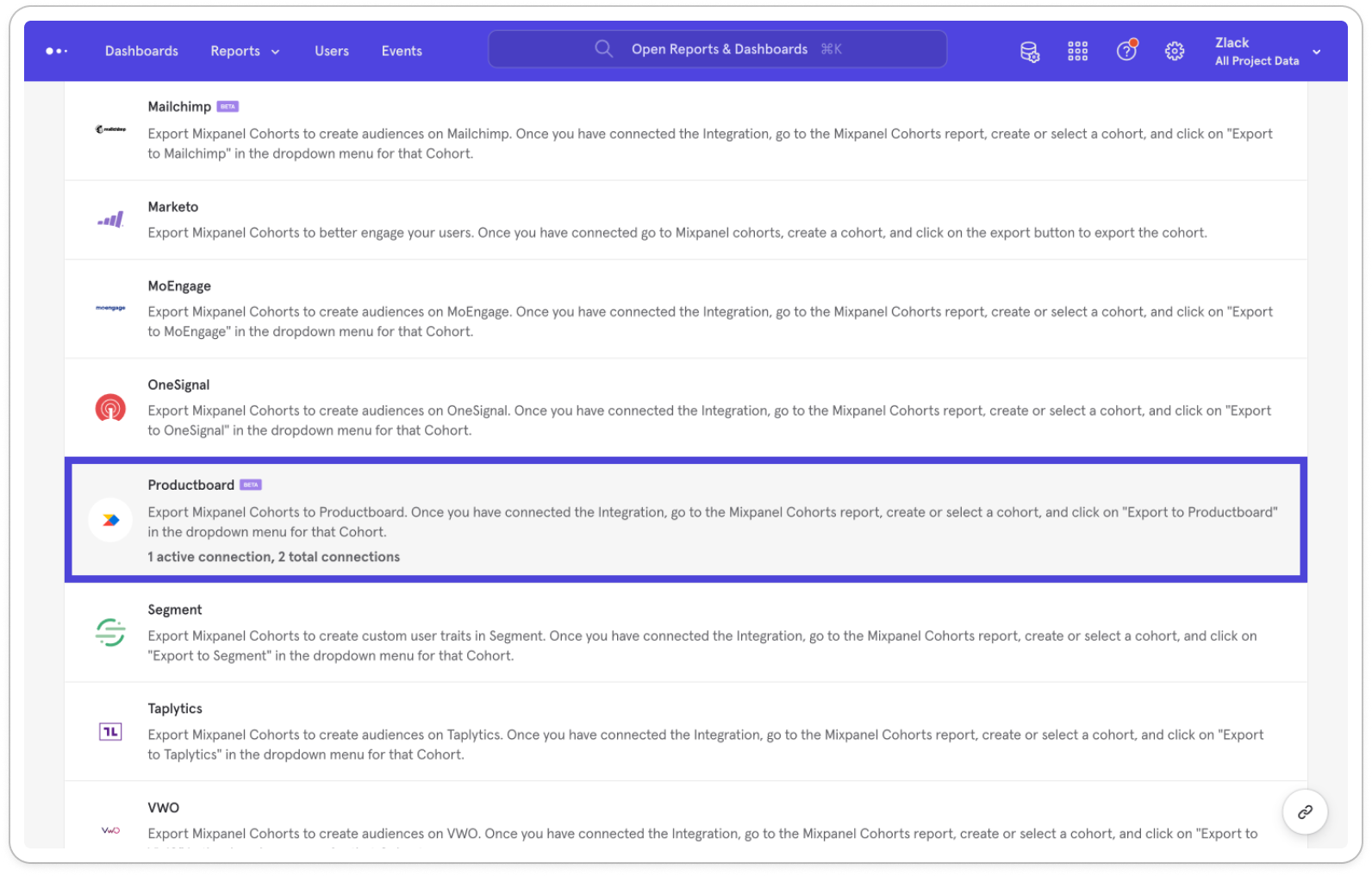Click the Mailchimp description text

pos(710,144)
